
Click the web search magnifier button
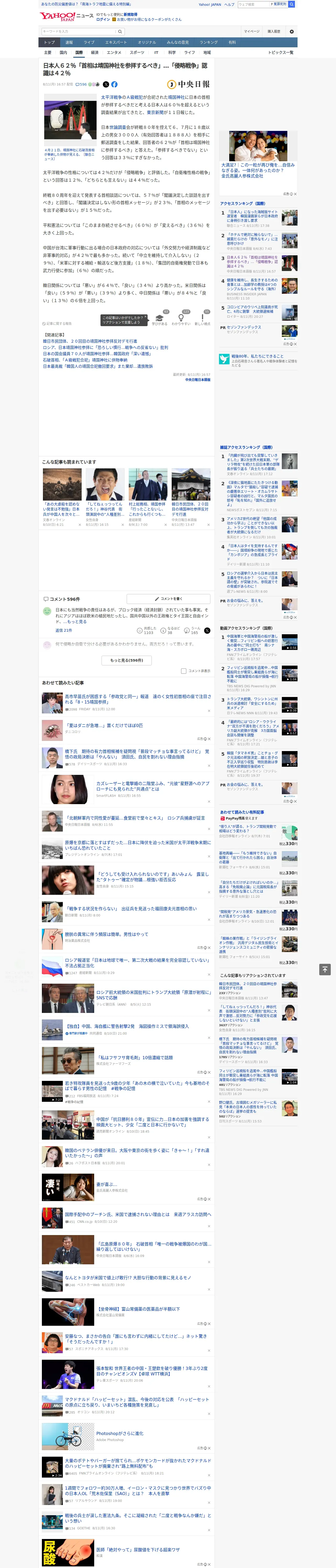(292, 4)
